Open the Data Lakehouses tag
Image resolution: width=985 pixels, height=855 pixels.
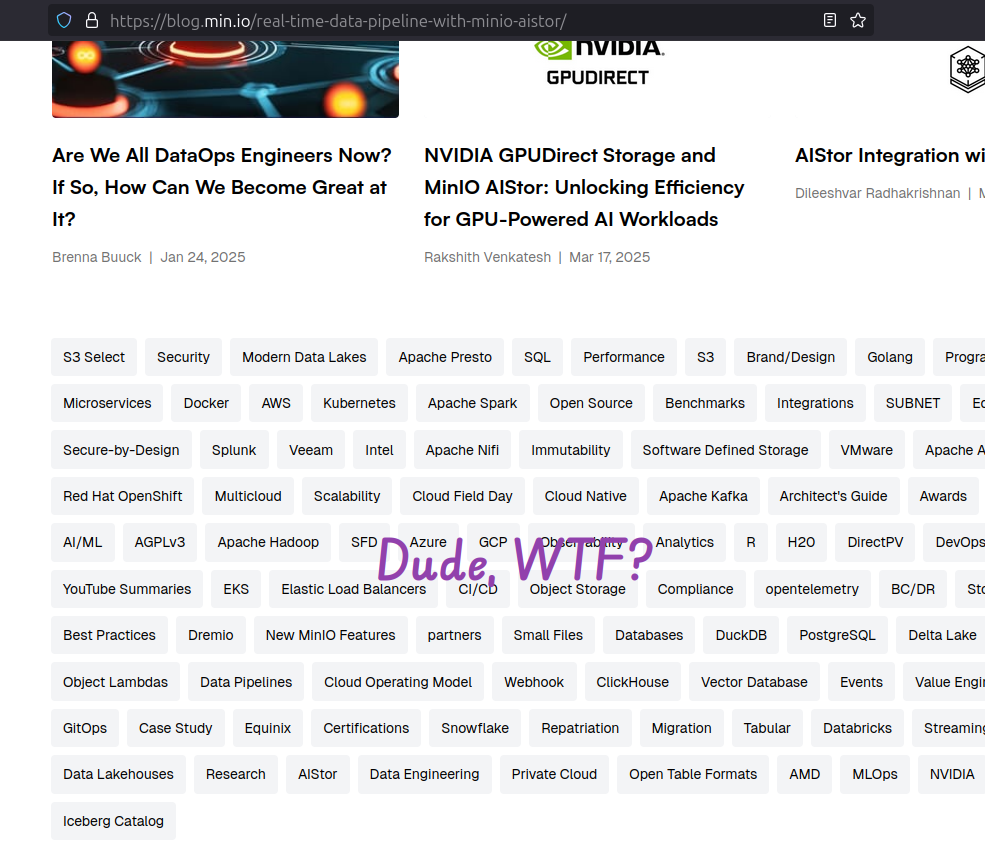coord(118,773)
